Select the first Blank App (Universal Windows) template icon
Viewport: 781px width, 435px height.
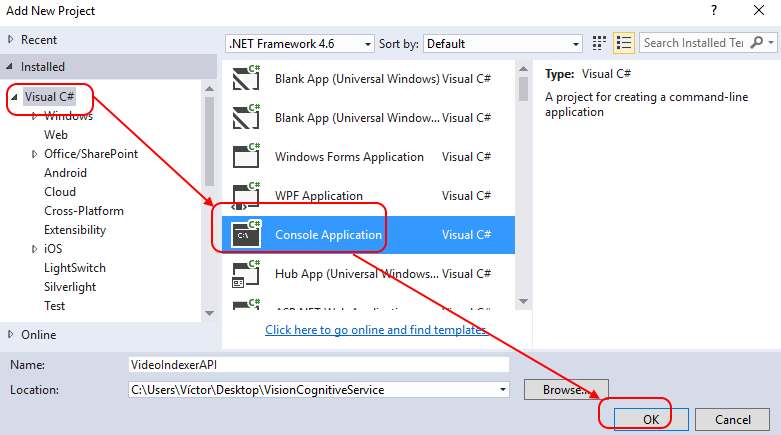pos(247,78)
